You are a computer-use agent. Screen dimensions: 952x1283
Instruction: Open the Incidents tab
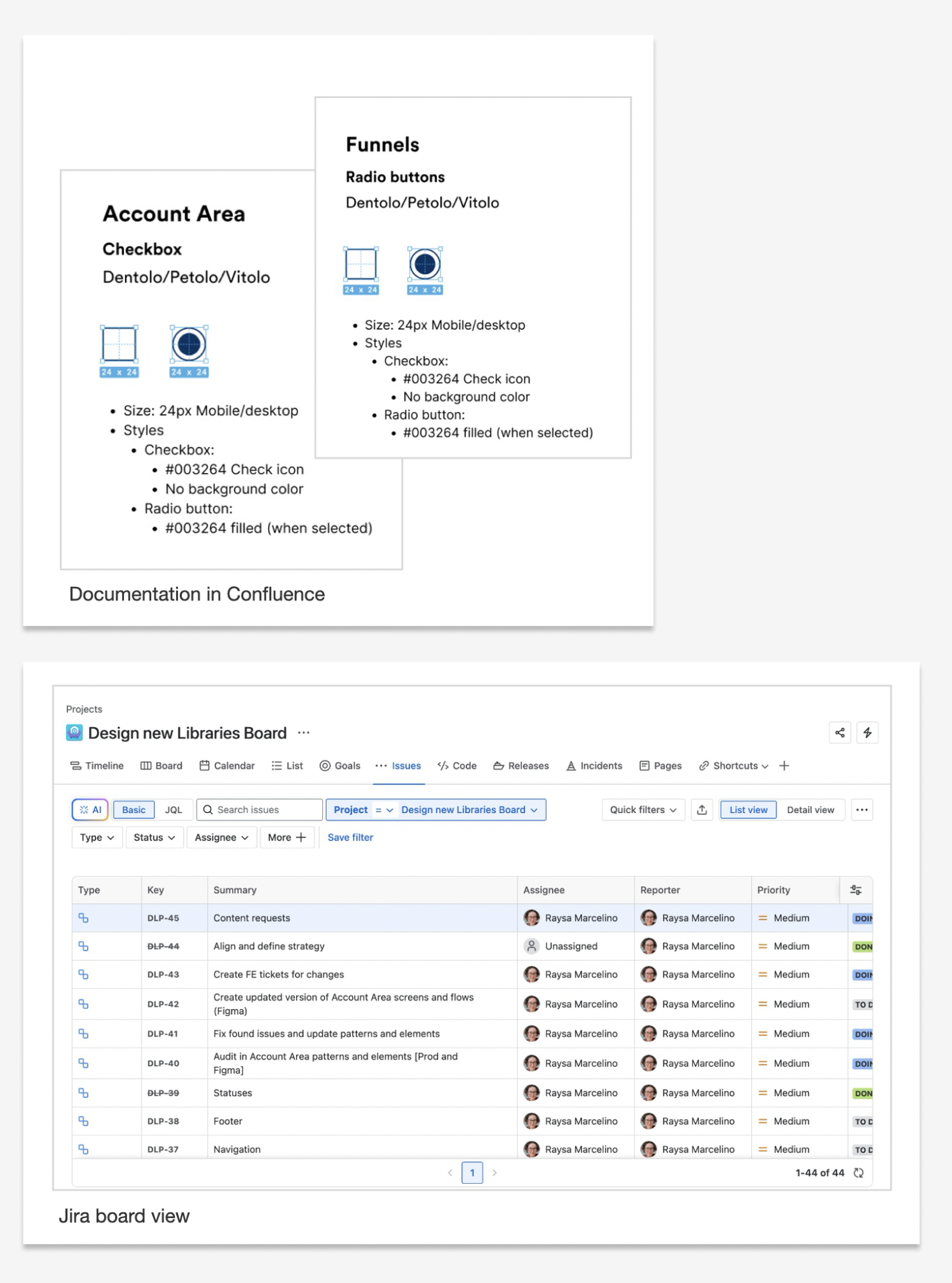pos(594,765)
